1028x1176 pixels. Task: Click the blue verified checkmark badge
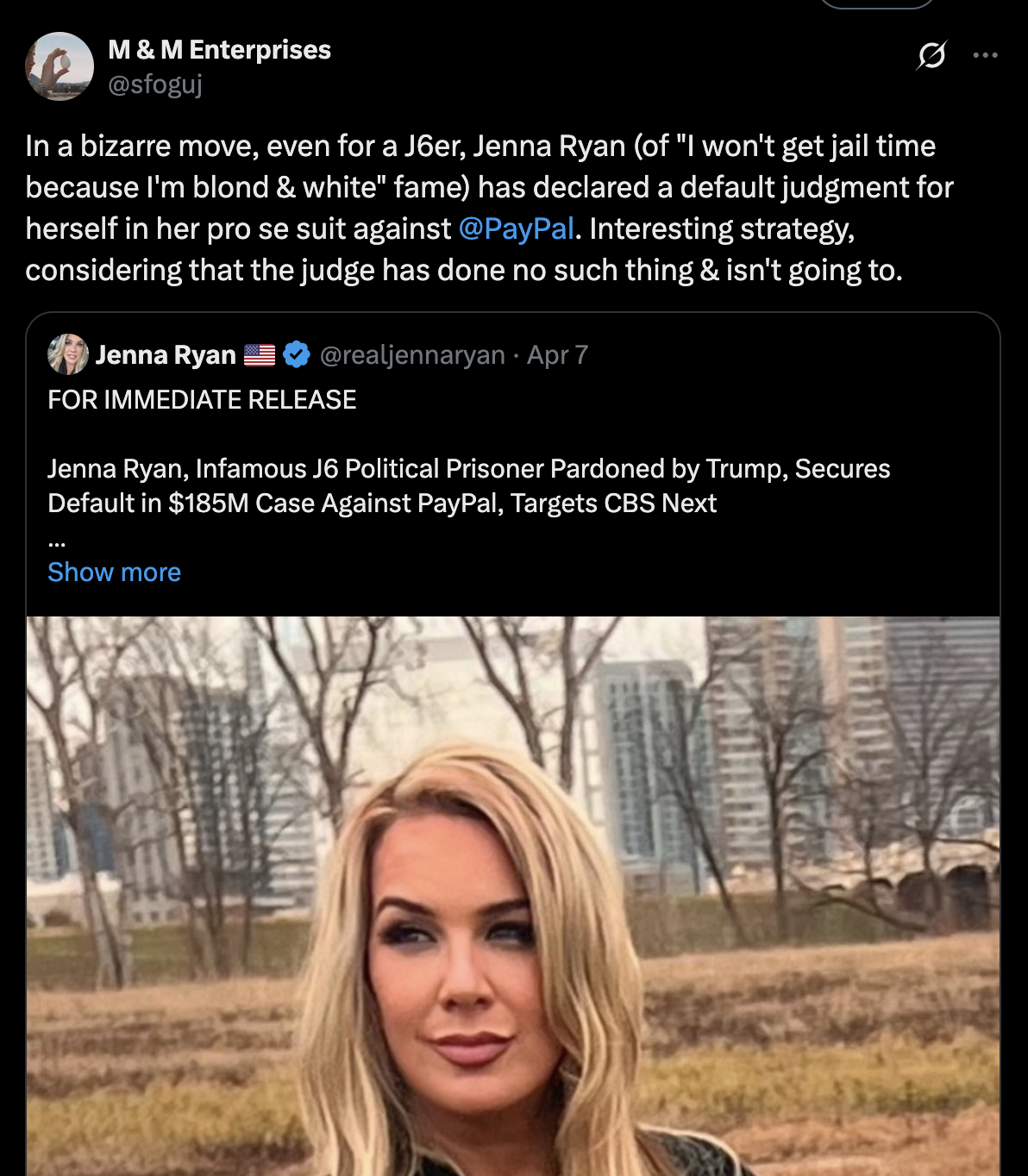click(x=297, y=354)
